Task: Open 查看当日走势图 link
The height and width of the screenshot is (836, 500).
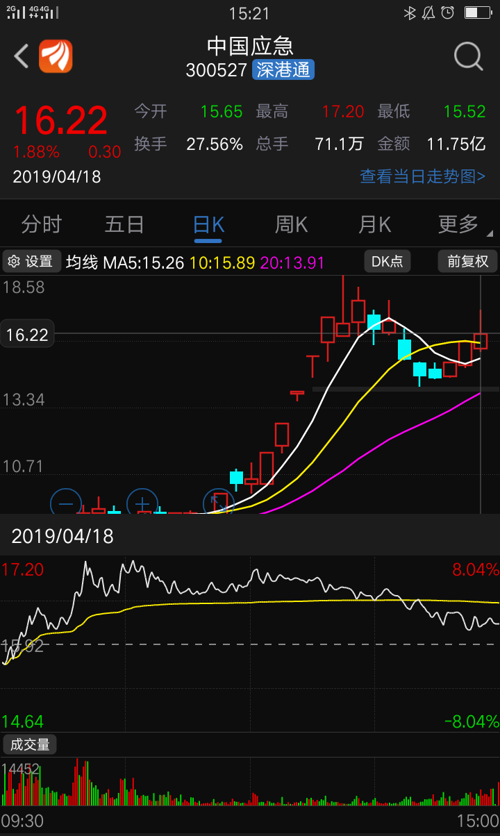Action: click(x=422, y=176)
